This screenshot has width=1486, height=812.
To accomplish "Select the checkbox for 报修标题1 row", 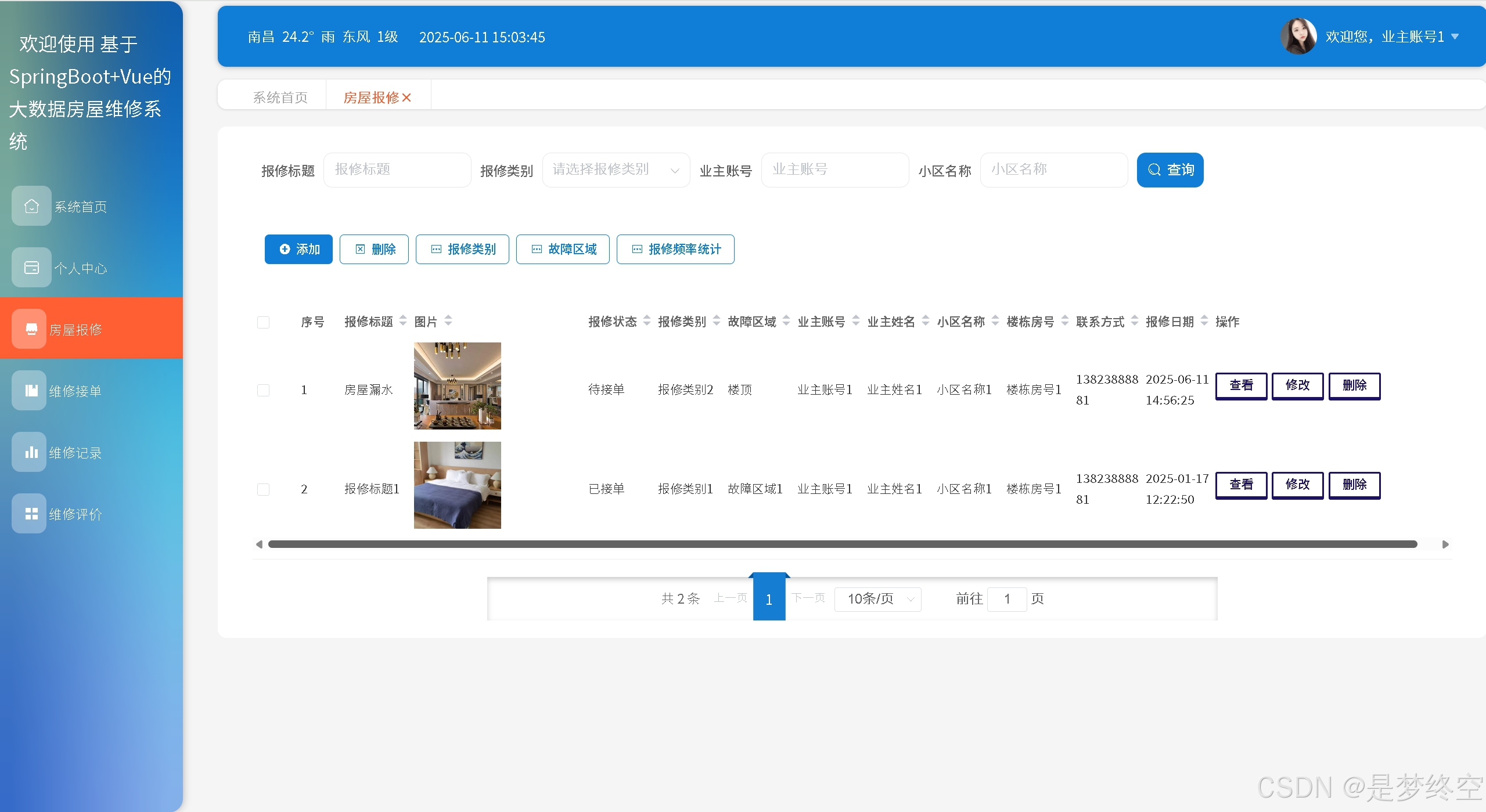I will (x=263, y=489).
